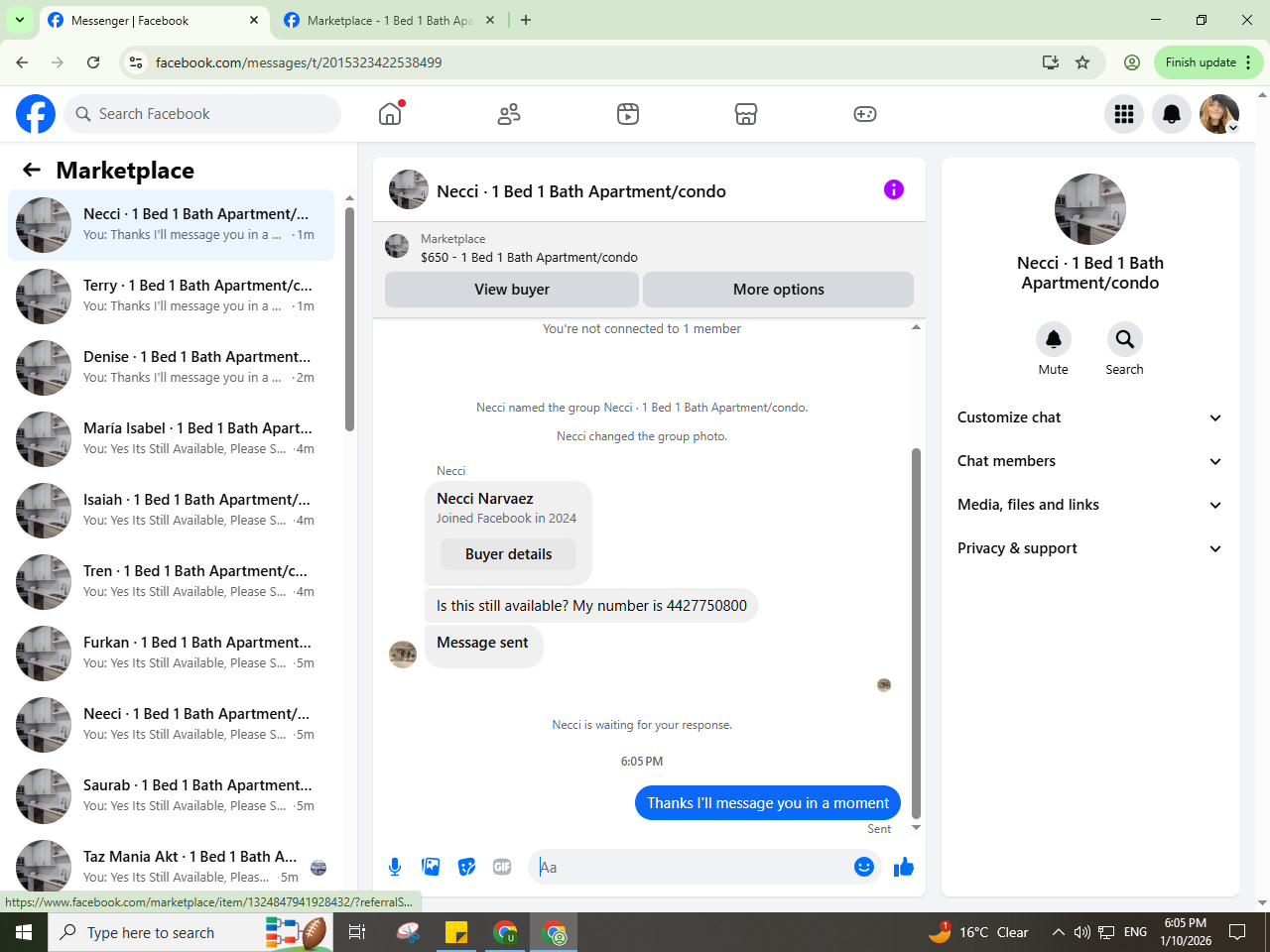This screenshot has width=1270, height=952.
Task: Click the Finish update button
Action: coord(1208,62)
